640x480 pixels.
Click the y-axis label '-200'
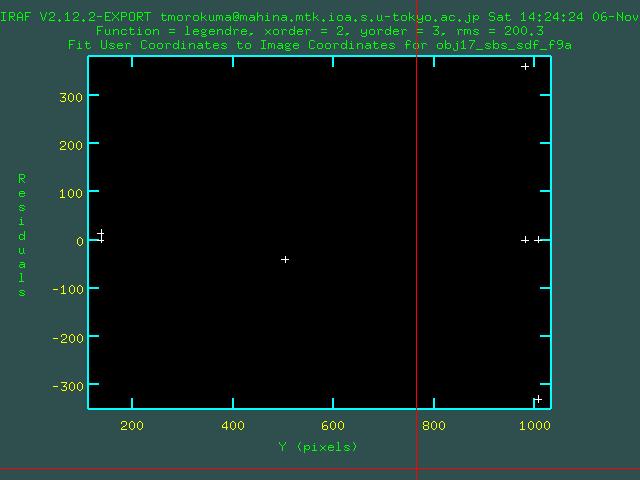(68, 338)
